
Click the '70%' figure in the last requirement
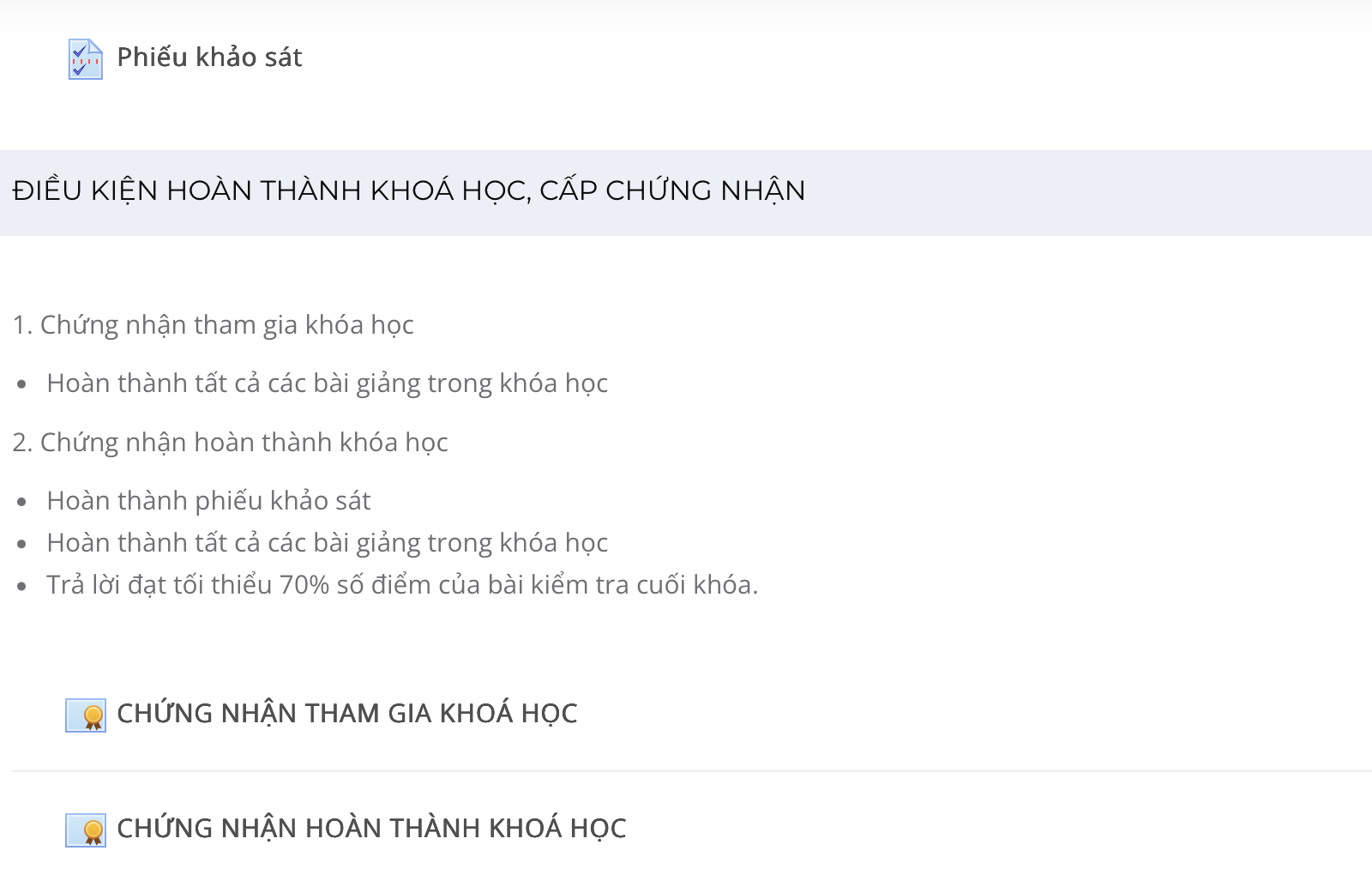(x=304, y=585)
